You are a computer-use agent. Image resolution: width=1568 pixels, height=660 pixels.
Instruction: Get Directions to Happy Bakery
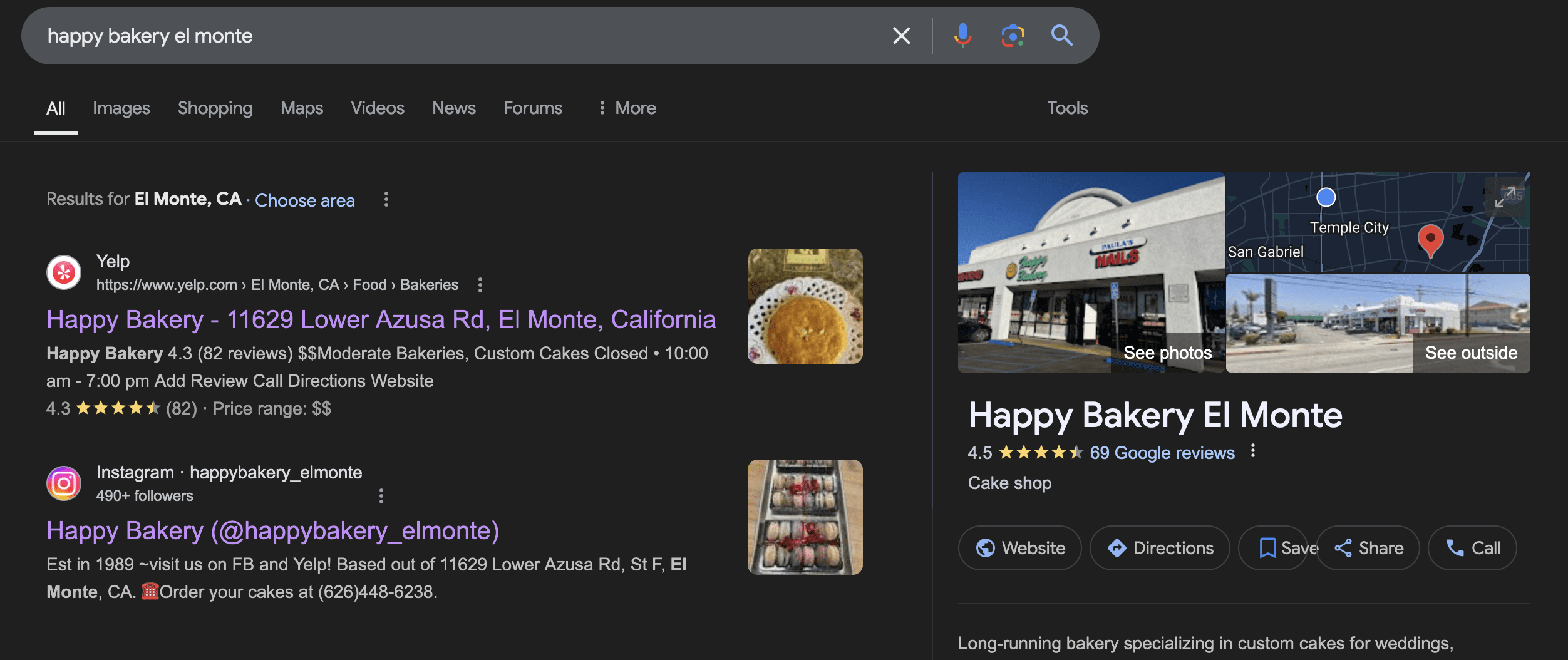click(1160, 548)
